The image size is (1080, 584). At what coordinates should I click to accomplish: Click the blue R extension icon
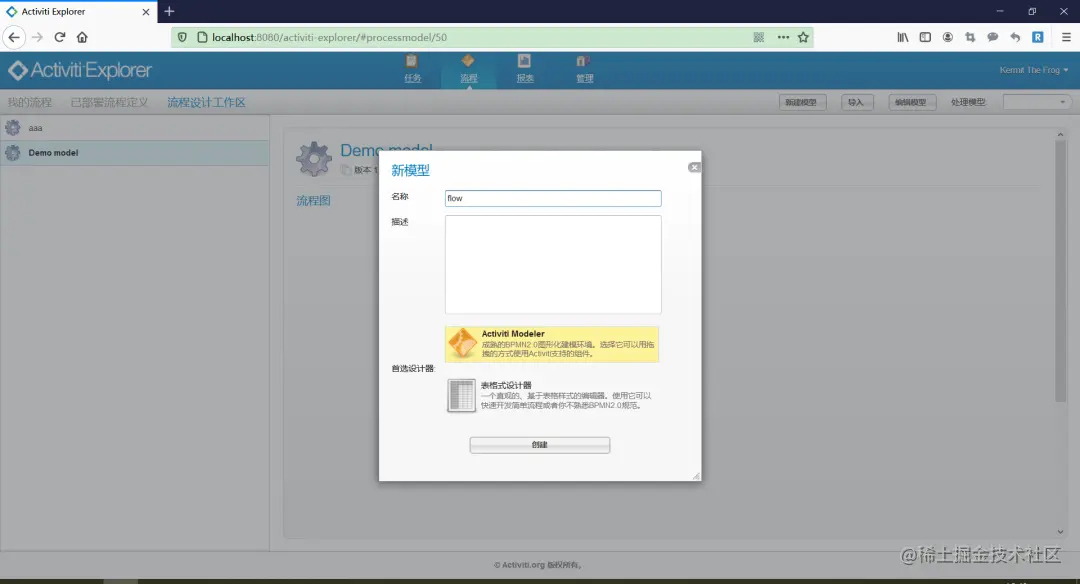(x=1037, y=37)
